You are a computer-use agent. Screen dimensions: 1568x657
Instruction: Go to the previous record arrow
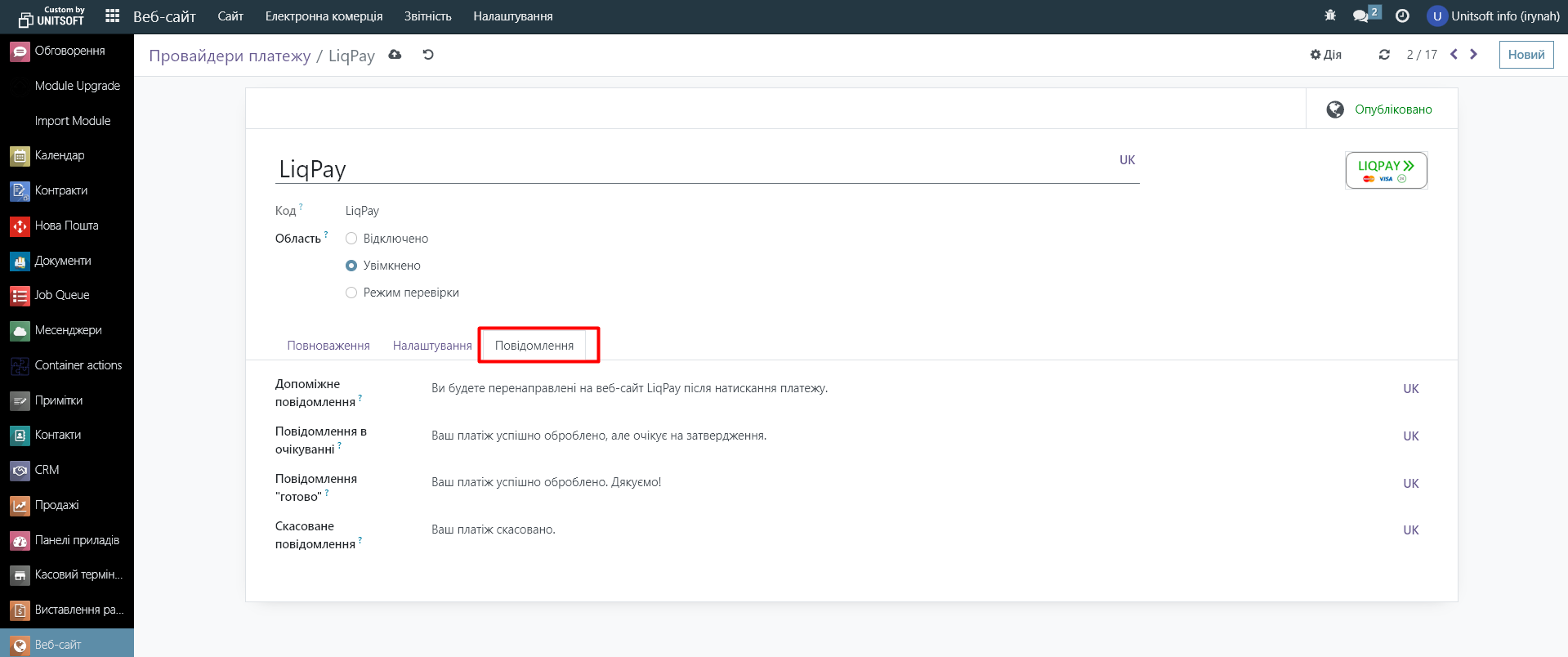[x=1454, y=54]
